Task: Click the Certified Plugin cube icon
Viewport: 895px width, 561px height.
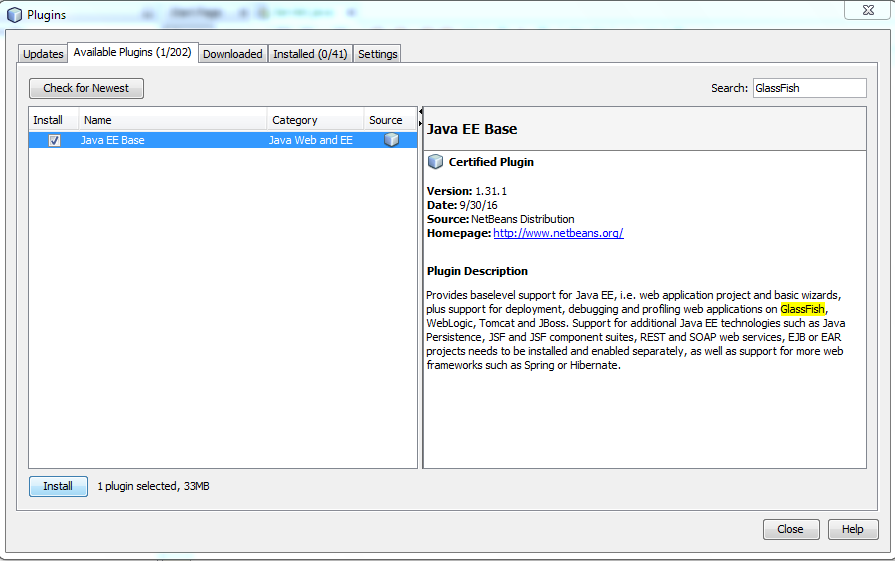Action: point(436,162)
